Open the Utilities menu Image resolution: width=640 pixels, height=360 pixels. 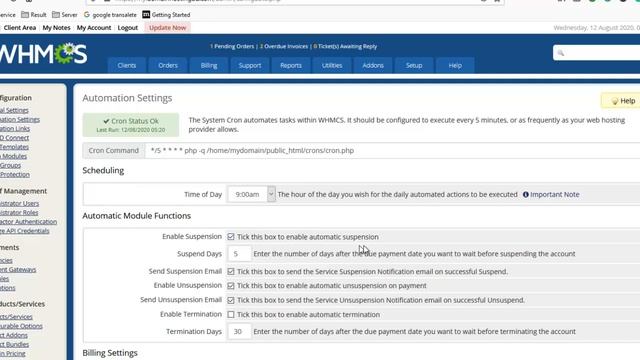[332, 65]
